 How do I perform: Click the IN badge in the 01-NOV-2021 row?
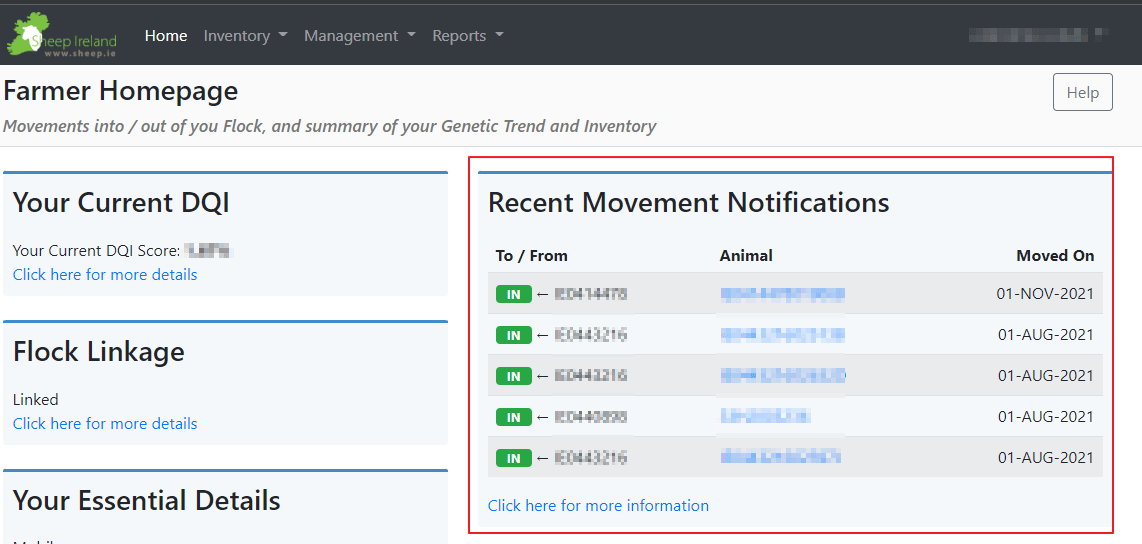tap(513, 294)
